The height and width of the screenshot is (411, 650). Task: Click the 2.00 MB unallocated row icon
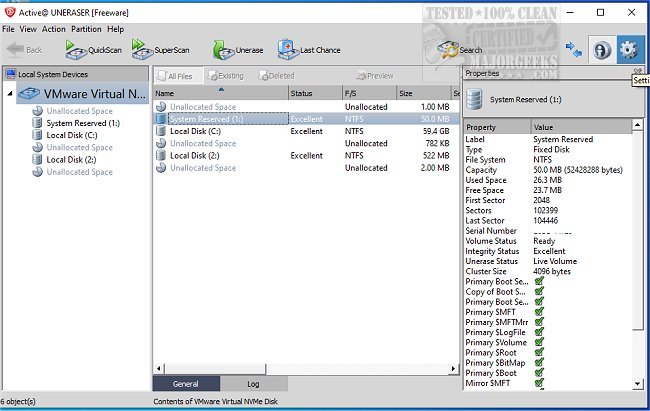[161, 168]
